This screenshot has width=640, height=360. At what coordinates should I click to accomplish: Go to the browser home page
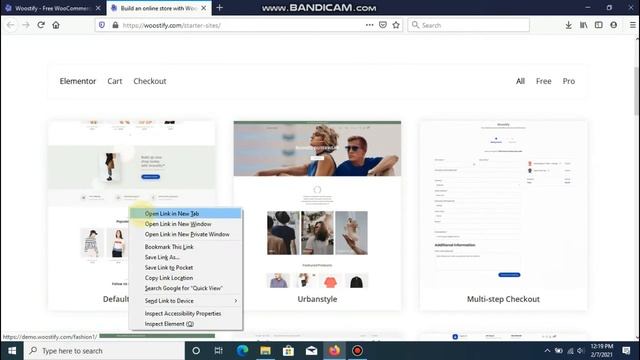coord(56,25)
